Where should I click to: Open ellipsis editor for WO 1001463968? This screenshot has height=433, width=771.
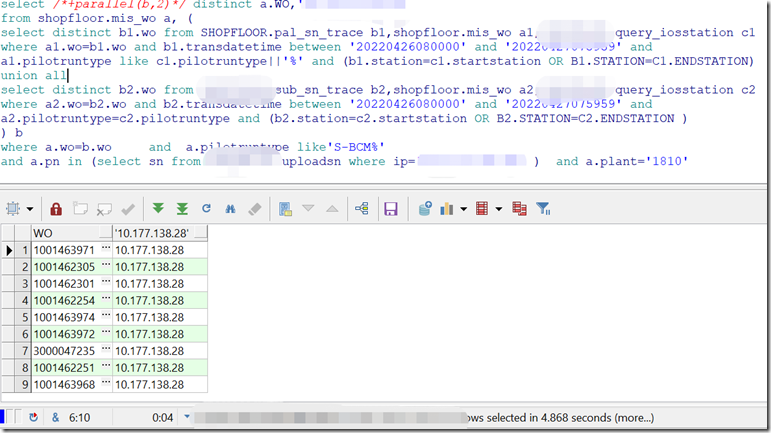click(106, 383)
